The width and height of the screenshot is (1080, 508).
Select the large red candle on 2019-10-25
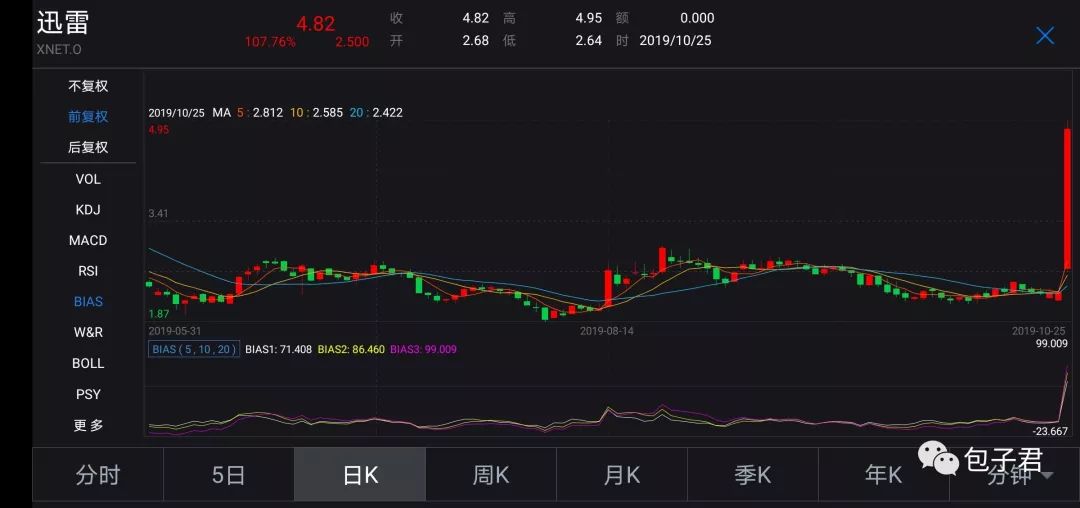point(1068,198)
